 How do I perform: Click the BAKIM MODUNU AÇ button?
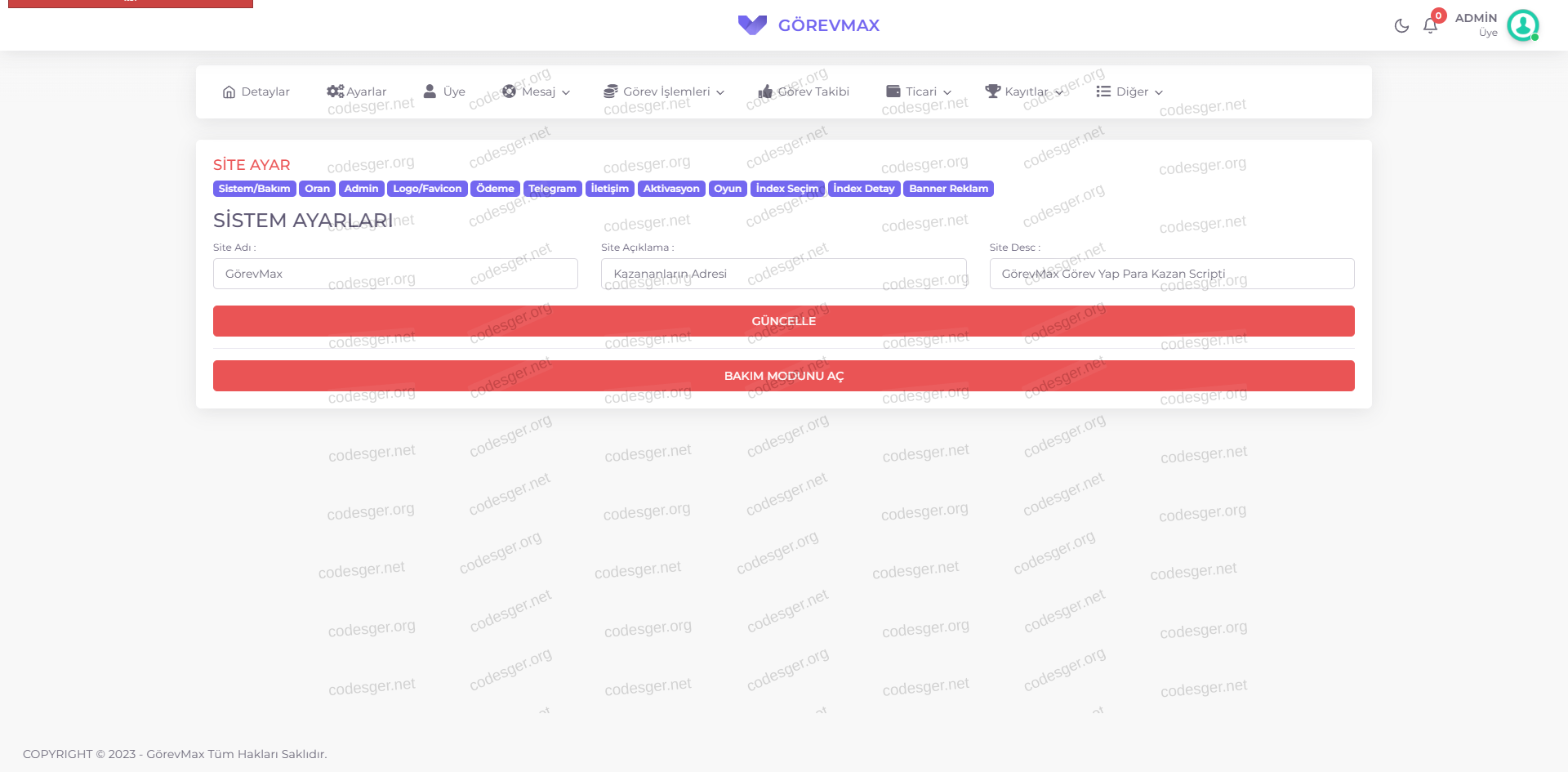[783, 376]
